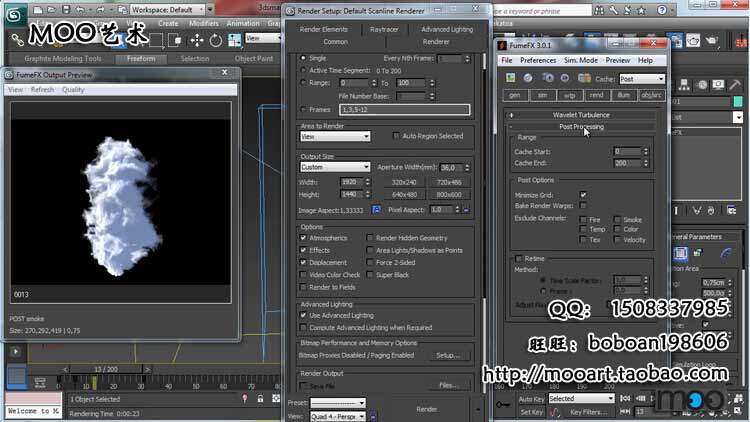Click the New Scene icon in quick access toolbar

pyautogui.click(x=38, y=10)
